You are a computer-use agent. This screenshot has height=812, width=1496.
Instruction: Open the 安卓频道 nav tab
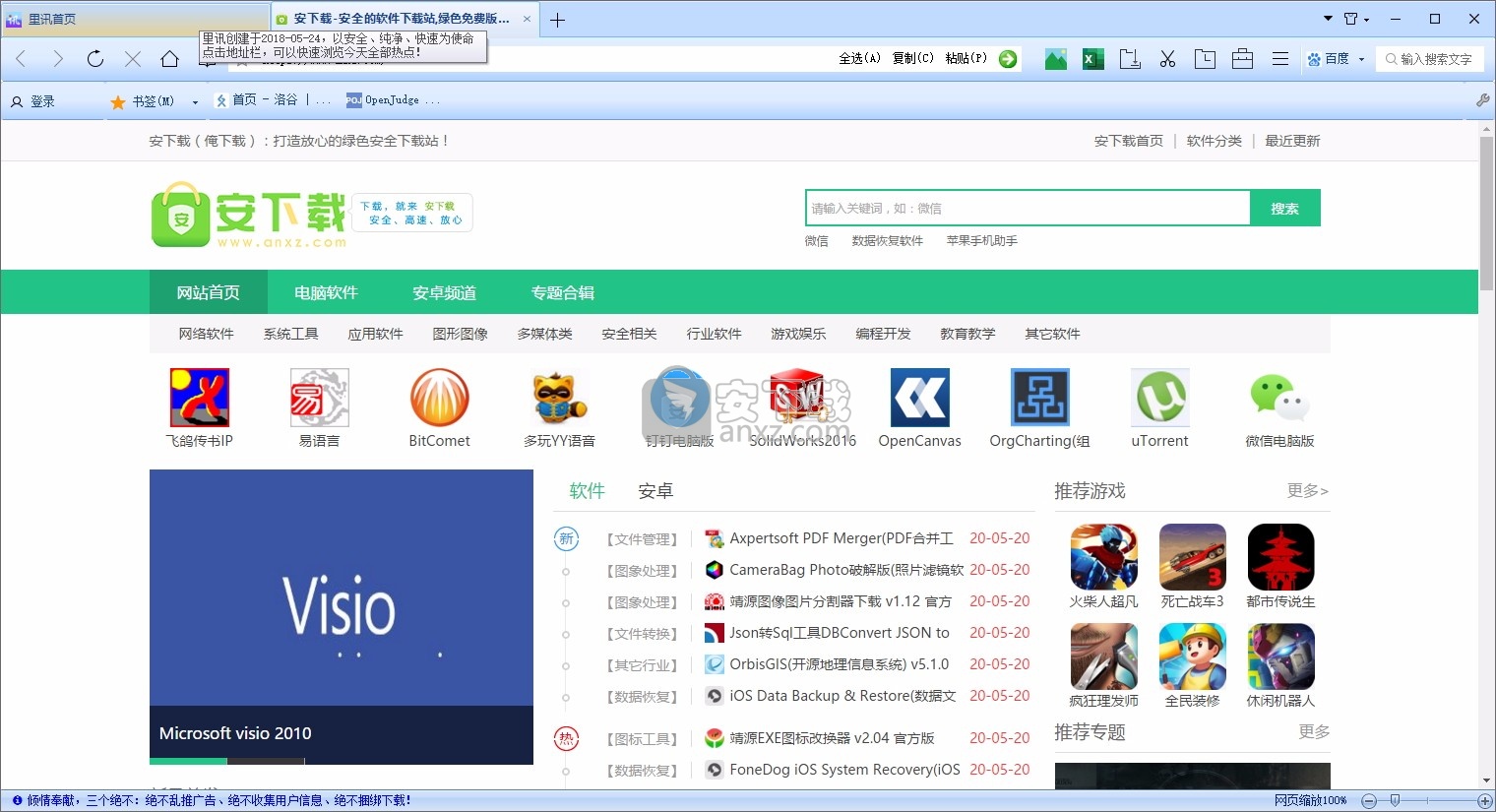click(x=444, y=292)
